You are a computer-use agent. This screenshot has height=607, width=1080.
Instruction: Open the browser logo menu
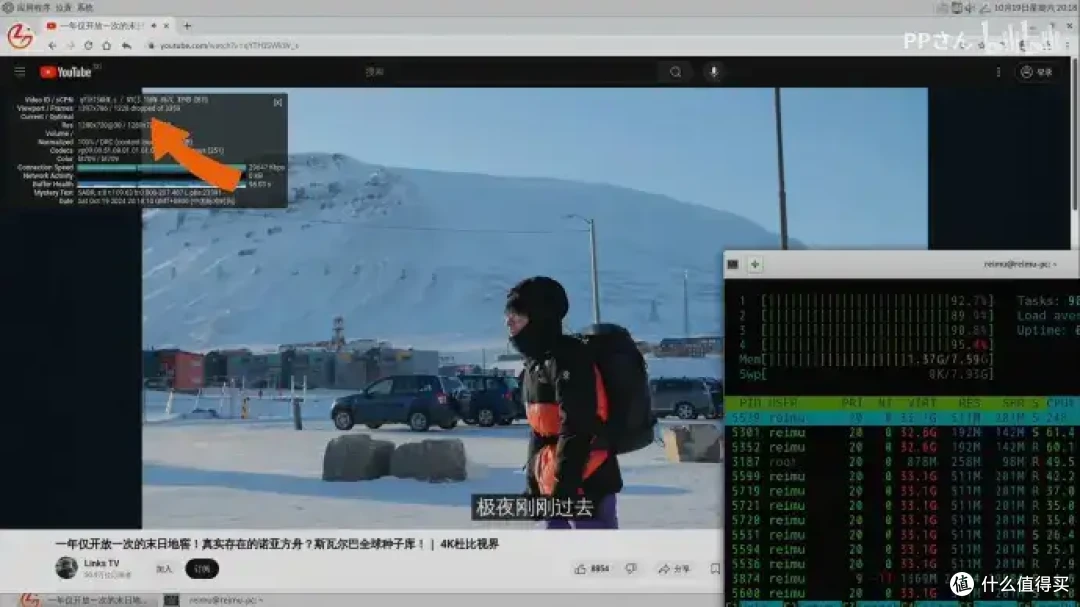click(19, 35)
